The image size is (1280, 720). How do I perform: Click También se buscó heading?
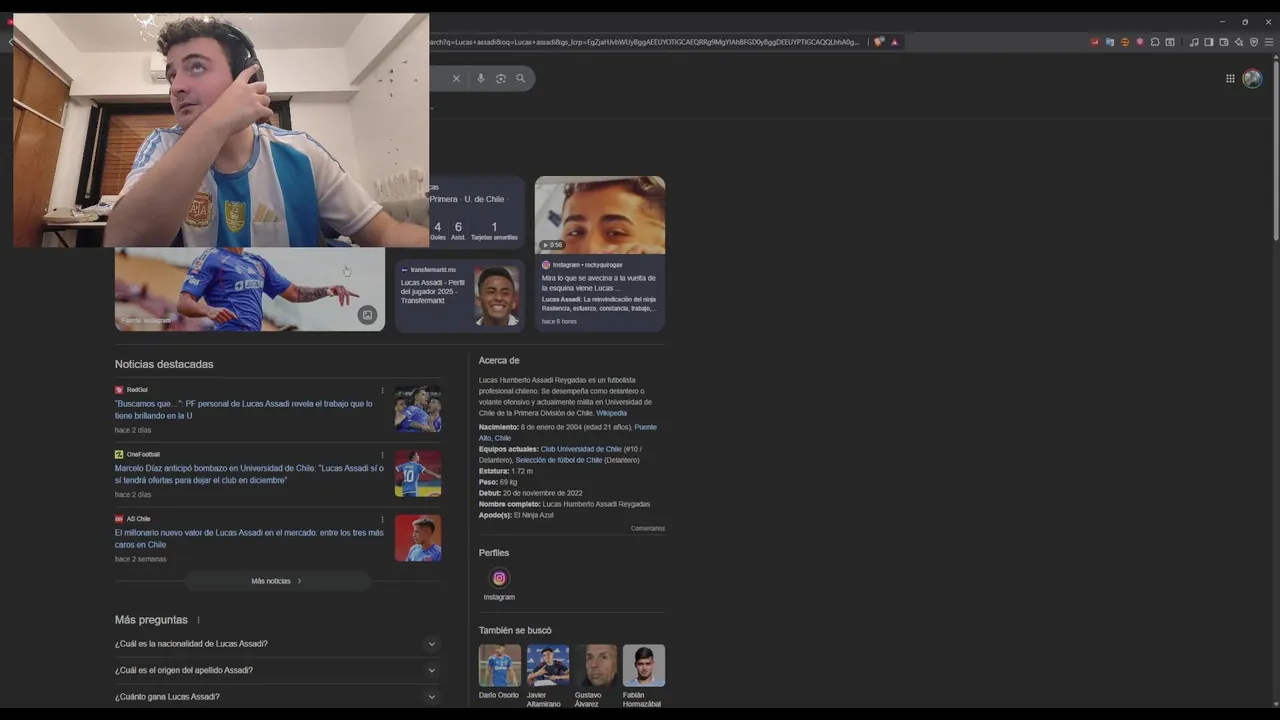coord(515,630)
